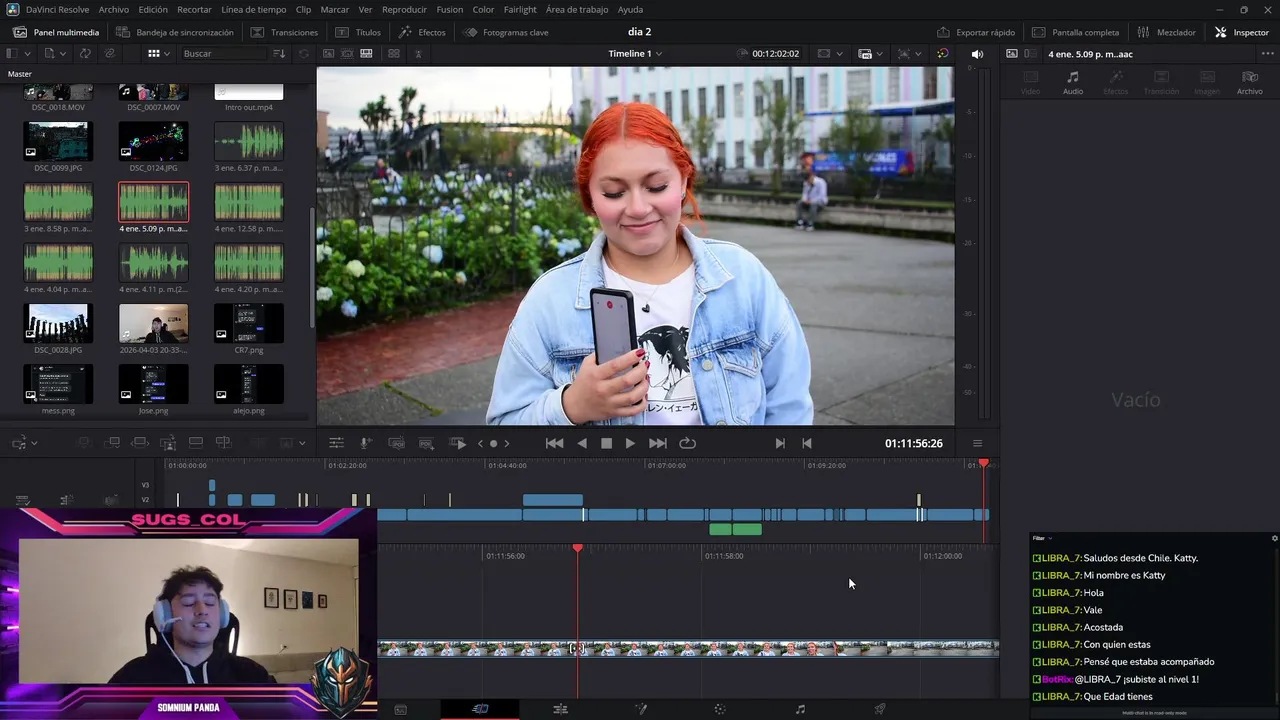Open the Fusion page icon

641,709
